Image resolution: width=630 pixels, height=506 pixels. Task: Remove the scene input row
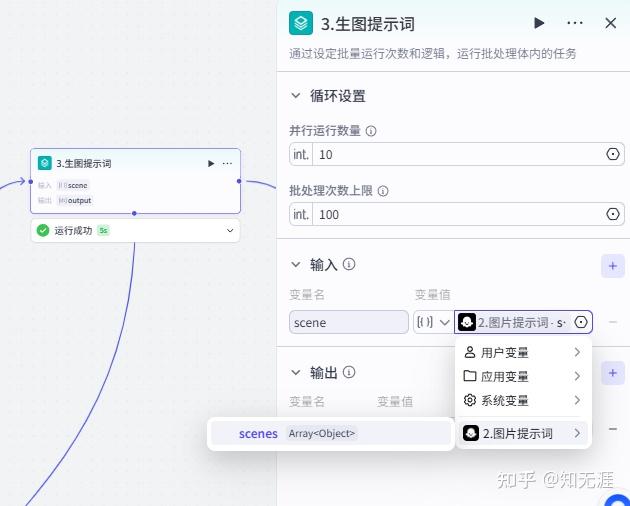pyautogui.click(x=613, y=322)
